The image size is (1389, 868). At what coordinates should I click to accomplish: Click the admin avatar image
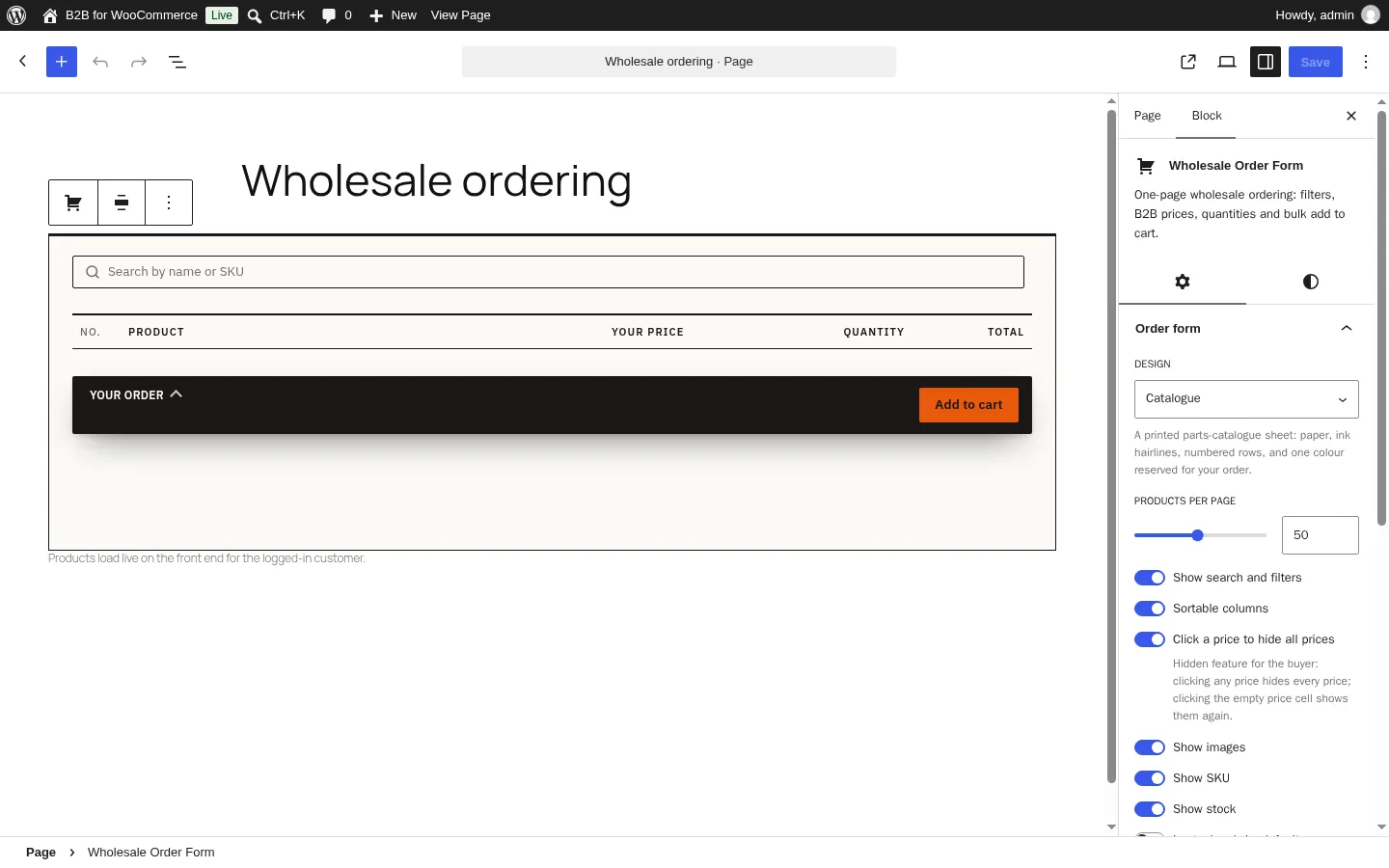1371,15
